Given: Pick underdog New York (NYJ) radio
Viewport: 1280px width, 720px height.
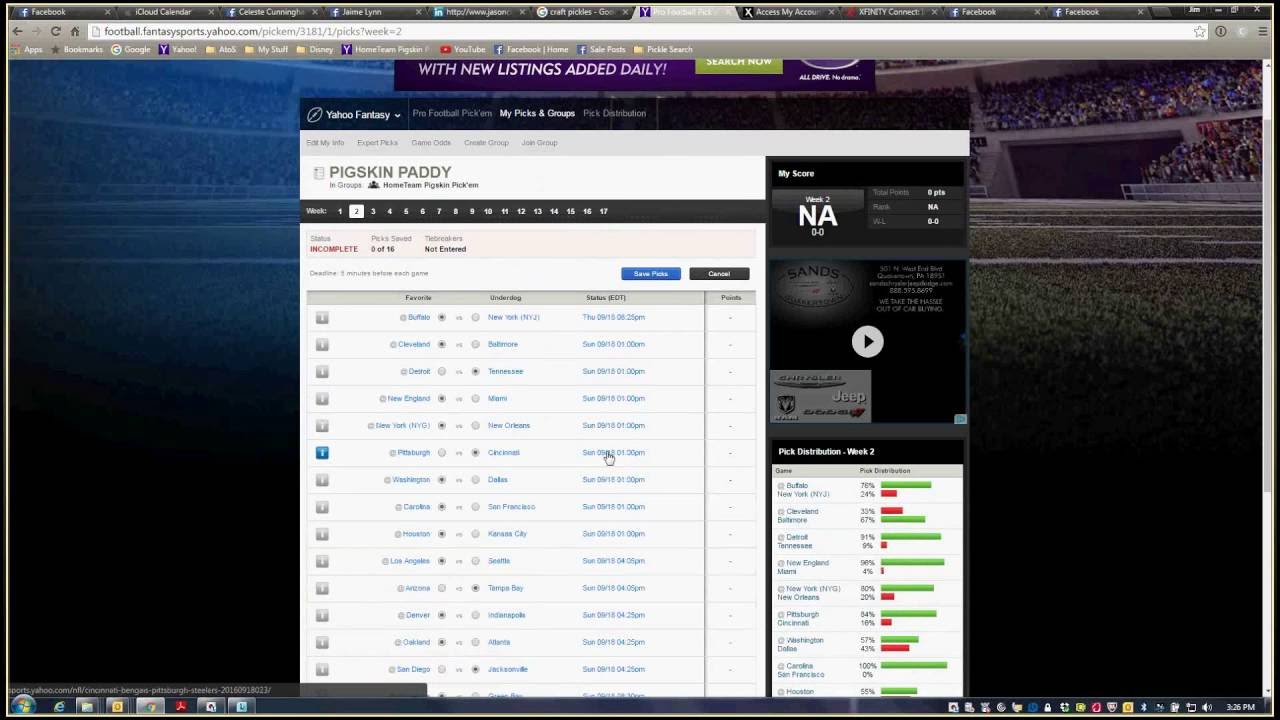Looking at the screenshot, I should pos(475,317).
